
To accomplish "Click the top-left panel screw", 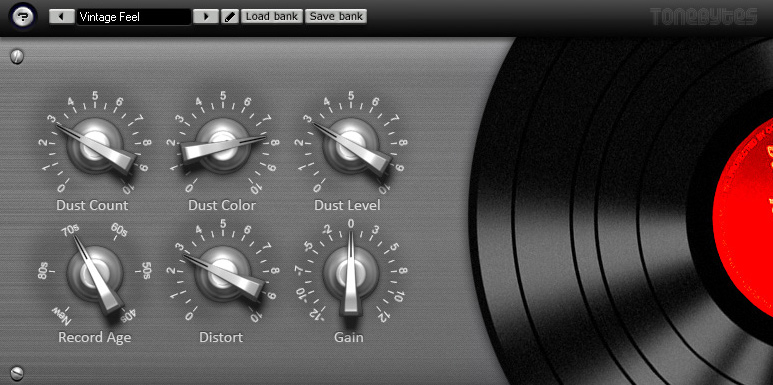I will [x=17, y=56].
